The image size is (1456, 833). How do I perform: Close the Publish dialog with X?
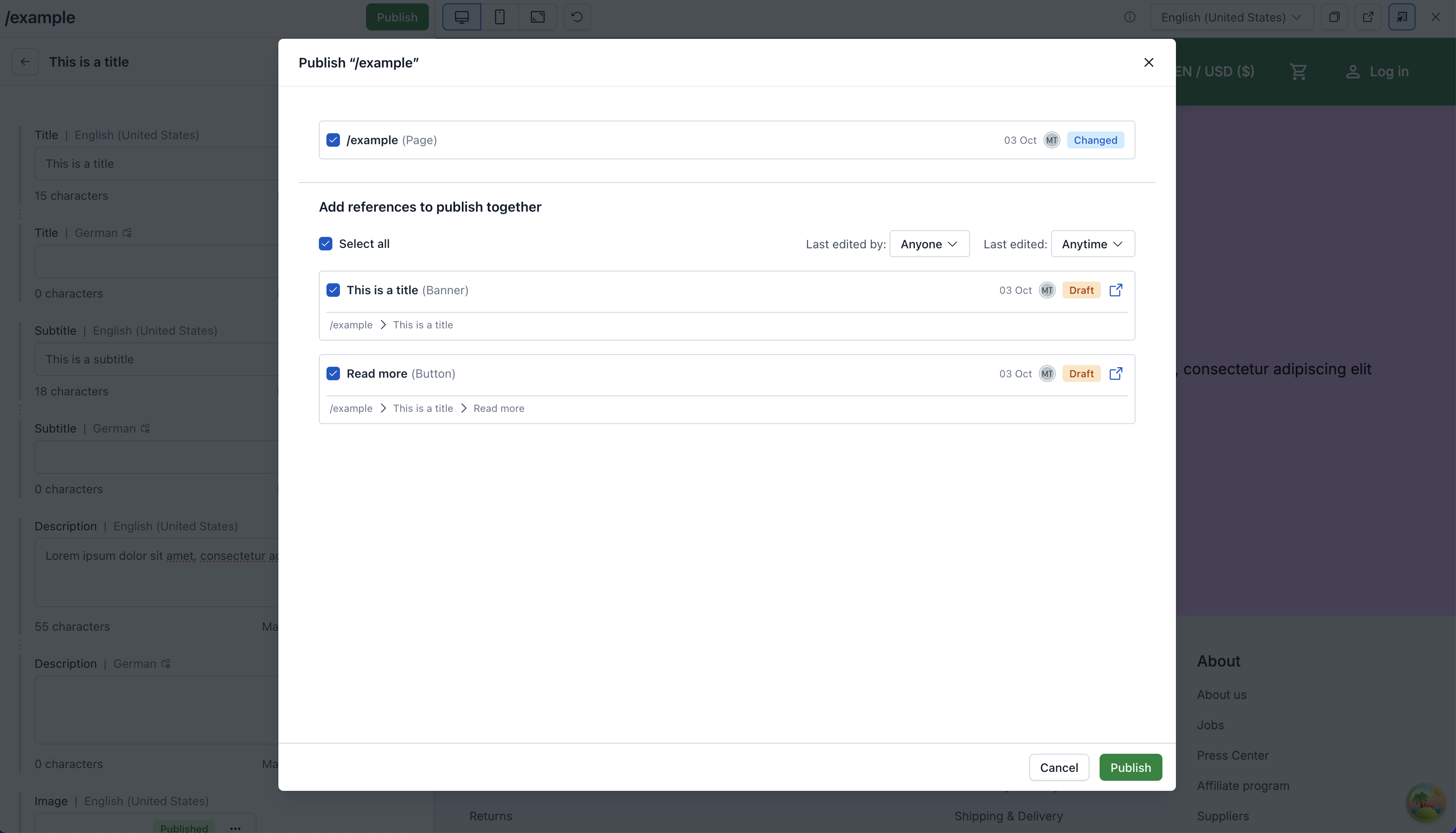click(1148, 62)
